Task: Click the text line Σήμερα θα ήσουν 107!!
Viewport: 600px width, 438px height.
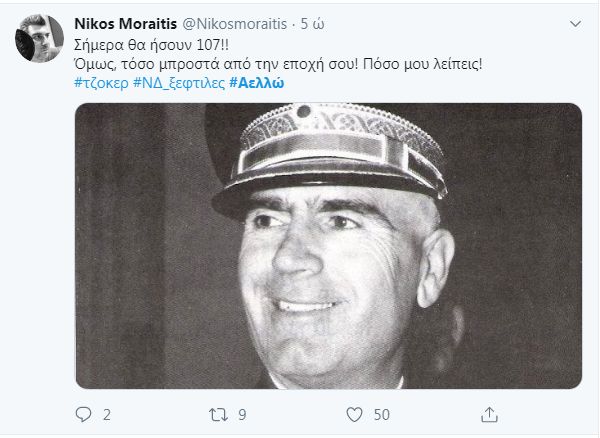Action: coord(152,45)
